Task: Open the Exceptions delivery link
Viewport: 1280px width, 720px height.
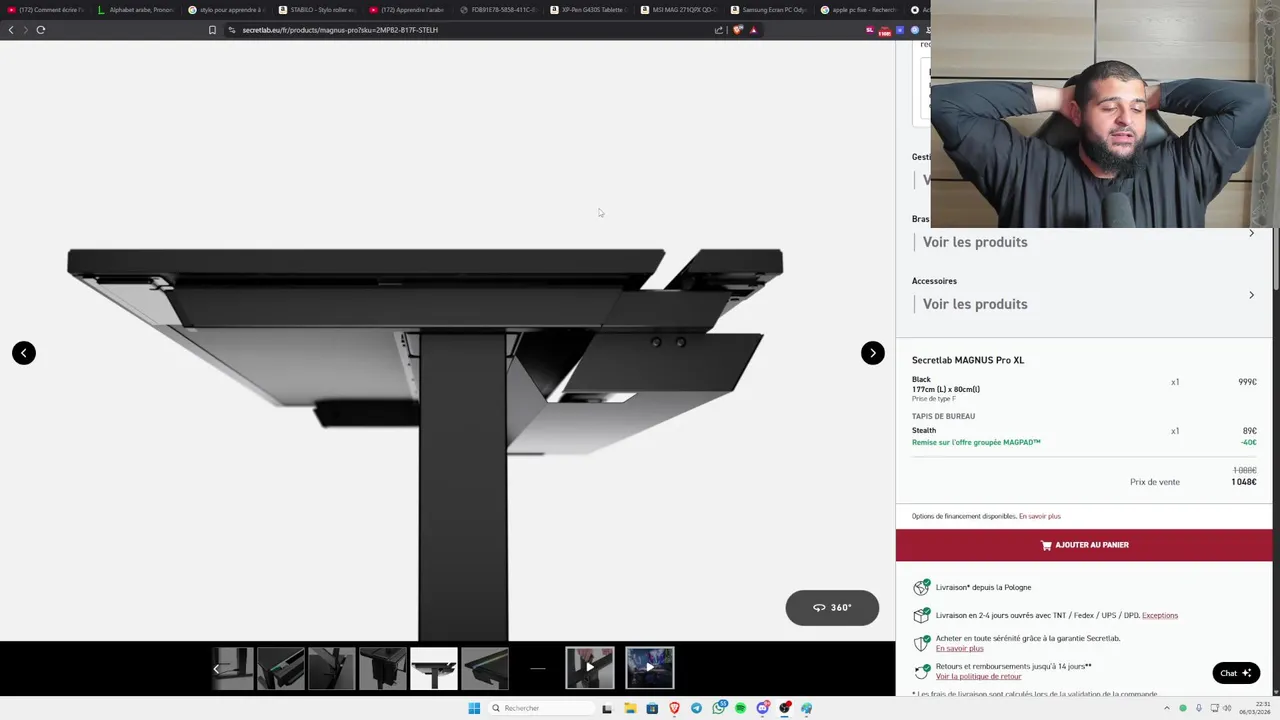Action: pyautogui.click(x=1160, y=615)
